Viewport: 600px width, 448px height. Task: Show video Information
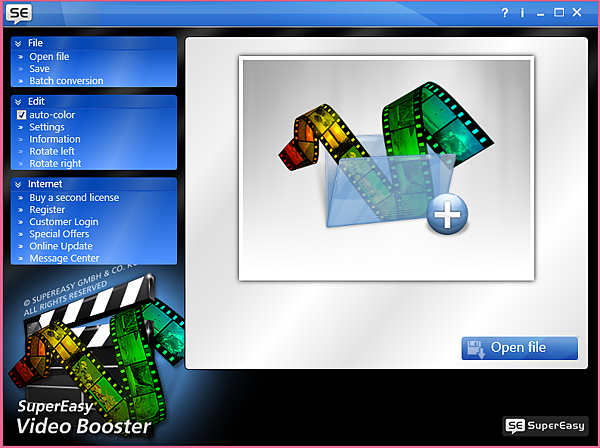[x=55, y=139]
